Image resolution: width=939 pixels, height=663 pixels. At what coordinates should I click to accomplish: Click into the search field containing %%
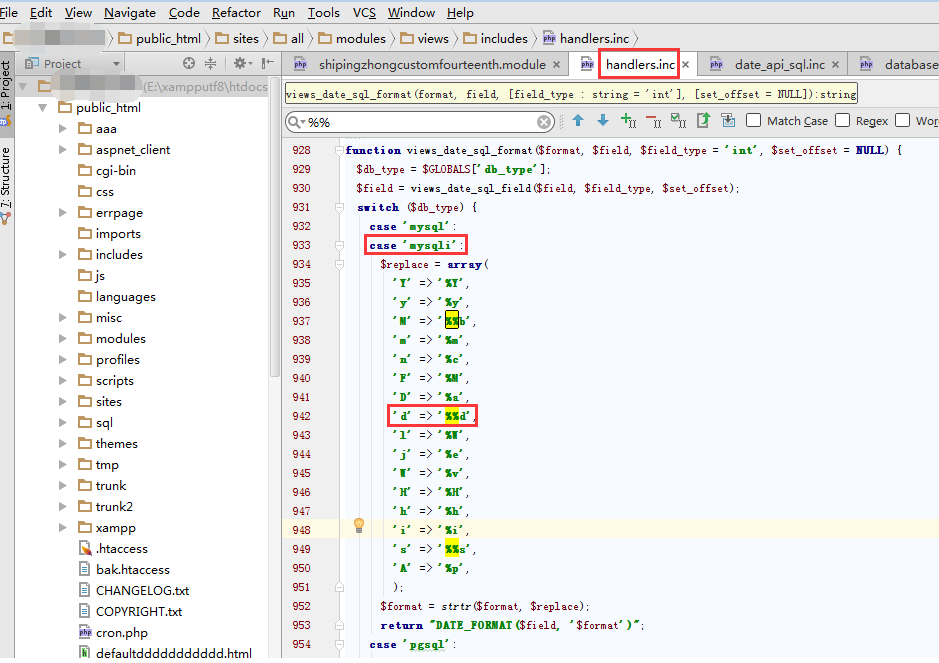pyautogui.click(x=419, y=122)
